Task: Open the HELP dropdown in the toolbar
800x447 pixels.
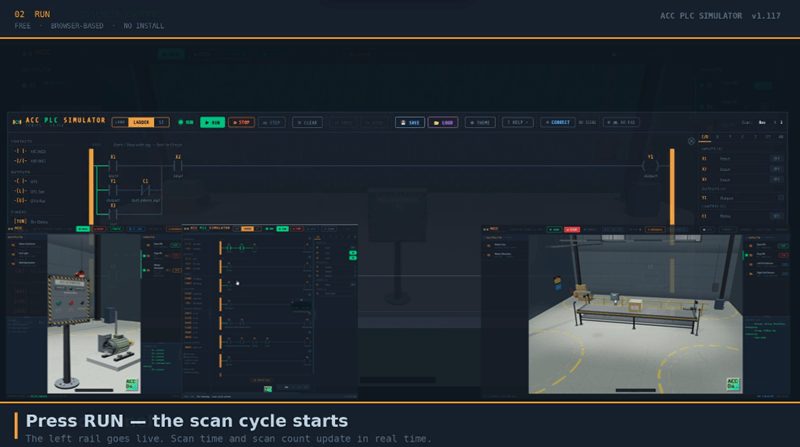Action: click(517, 122)
